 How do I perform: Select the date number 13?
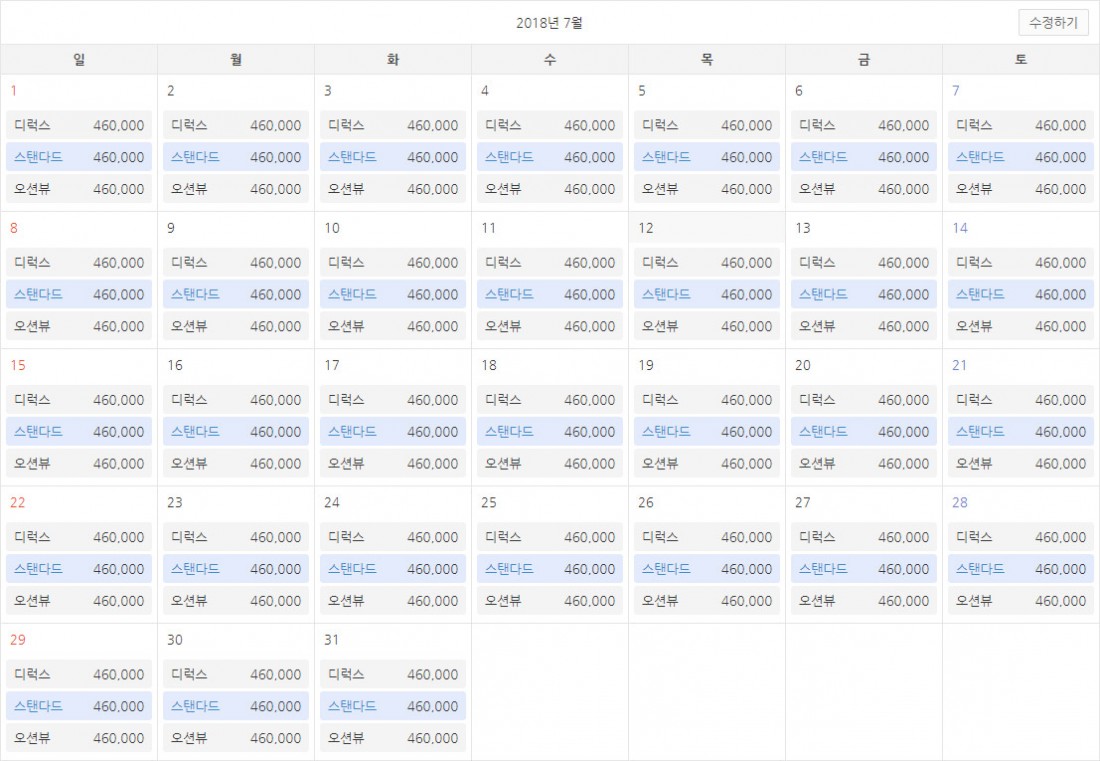803,228
